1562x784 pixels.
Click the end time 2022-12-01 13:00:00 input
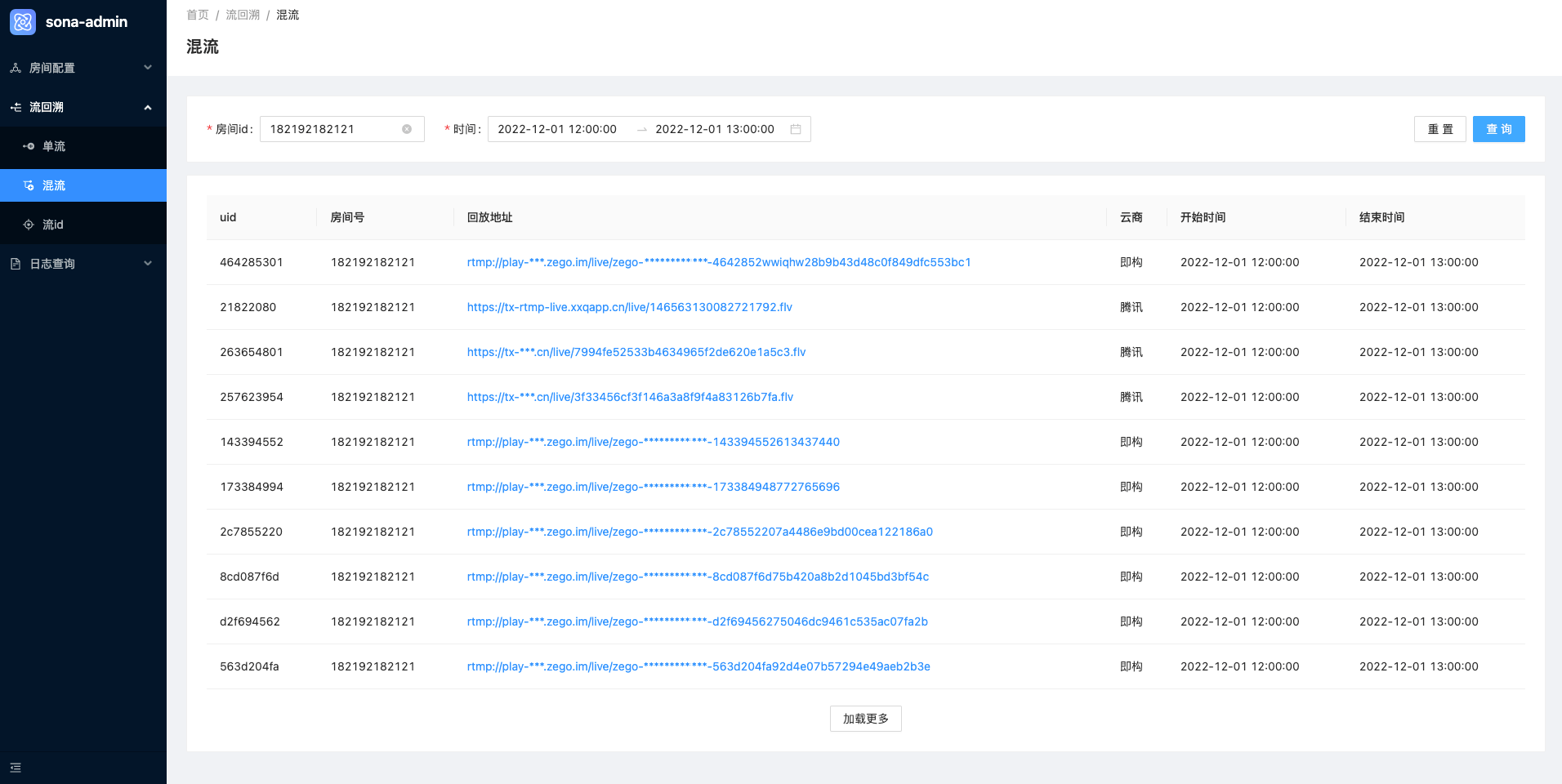pos(715,129)
